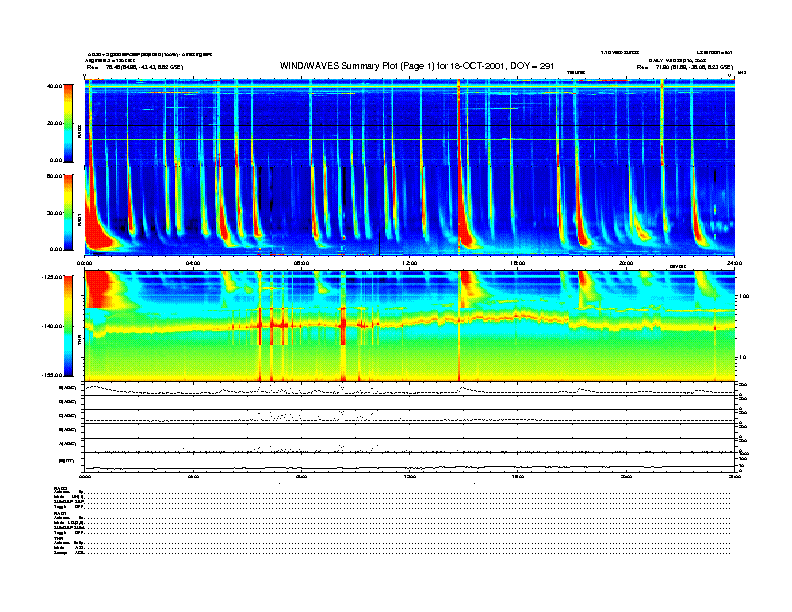Click the -155.00 tick on TNR color scale
The height and width of the screenshot is (612, 792).
(x=52, y=375)
